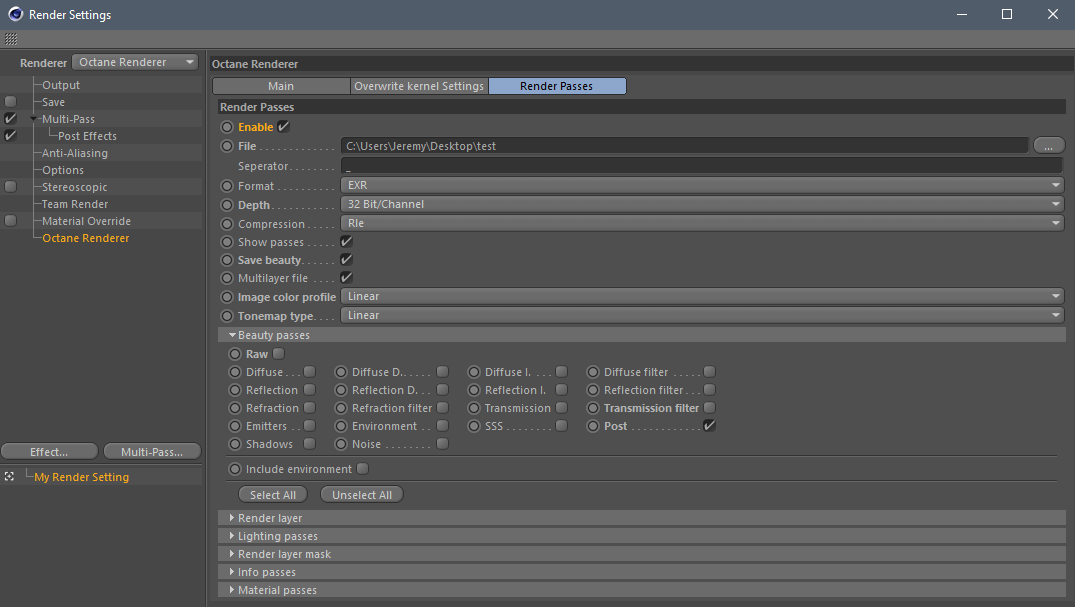The image size is (1075, 607).
Task: Select Anti-Aliasing in the settings tree
Action: pyautogui.click(x=75, y=153)
